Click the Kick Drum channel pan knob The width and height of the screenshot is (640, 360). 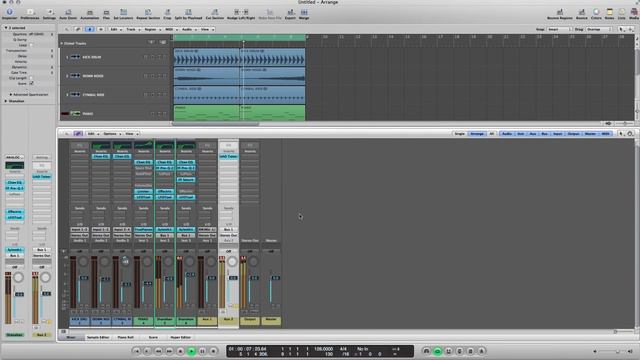tap(83, 262)
